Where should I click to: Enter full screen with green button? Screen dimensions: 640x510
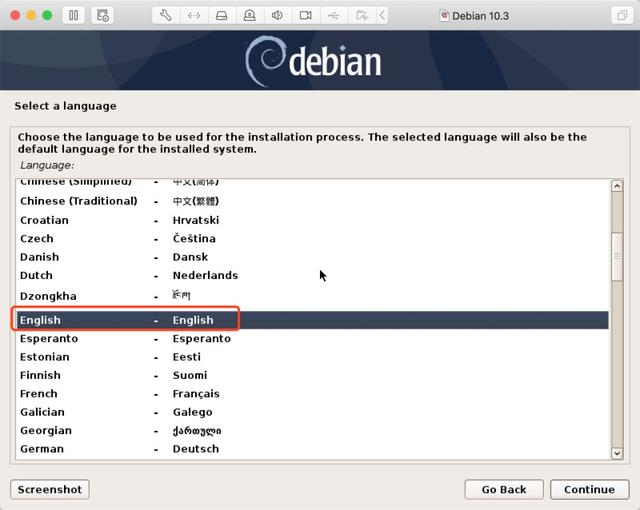point(47,16)
